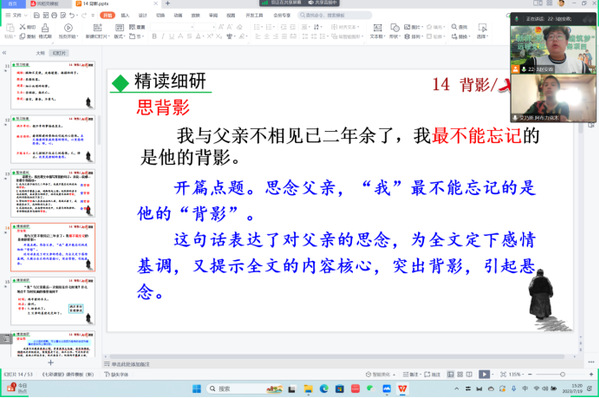Click the Format Painter brush icon
Viewport: 599px width, 398px height.
(x=45, y=28)
